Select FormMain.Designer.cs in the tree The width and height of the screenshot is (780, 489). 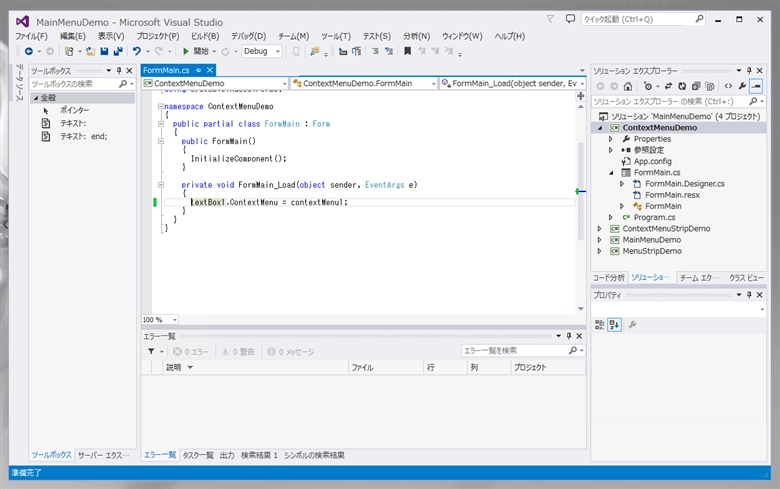(x=684, y=184)
